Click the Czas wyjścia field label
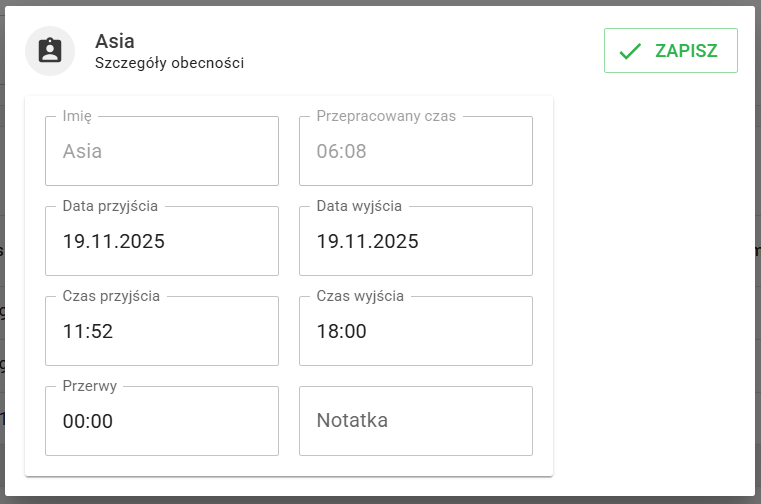The image size is (761, 504). pyautogui.click(x=360, y=296)
